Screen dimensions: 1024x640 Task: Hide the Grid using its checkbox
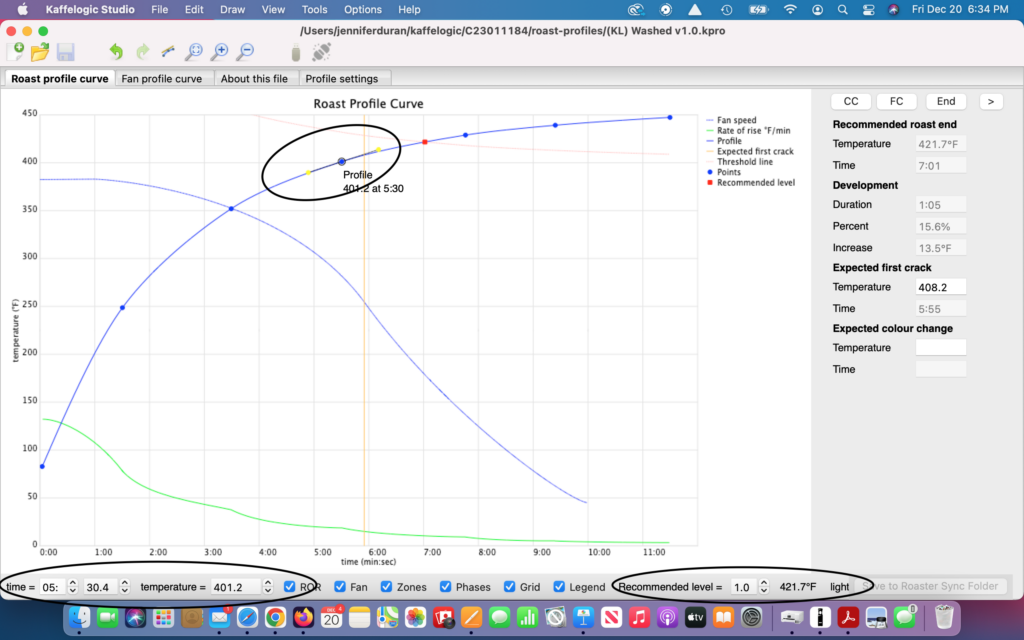(509, 586)
